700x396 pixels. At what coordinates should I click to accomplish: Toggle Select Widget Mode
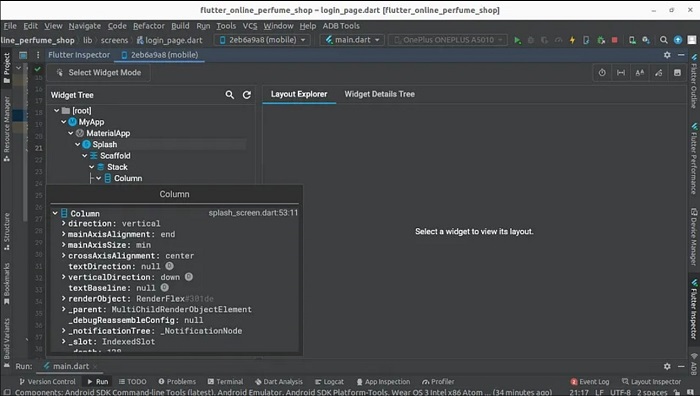coord(99,73)
